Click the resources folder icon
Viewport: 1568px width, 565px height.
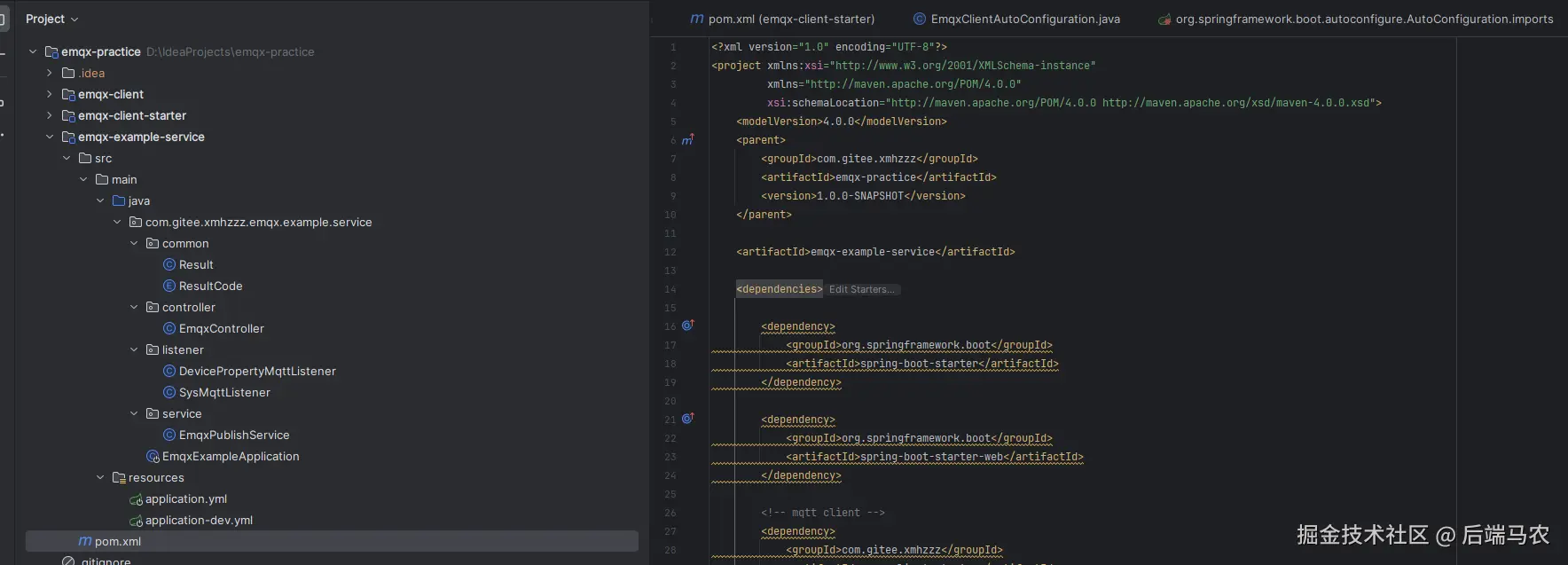119,477
